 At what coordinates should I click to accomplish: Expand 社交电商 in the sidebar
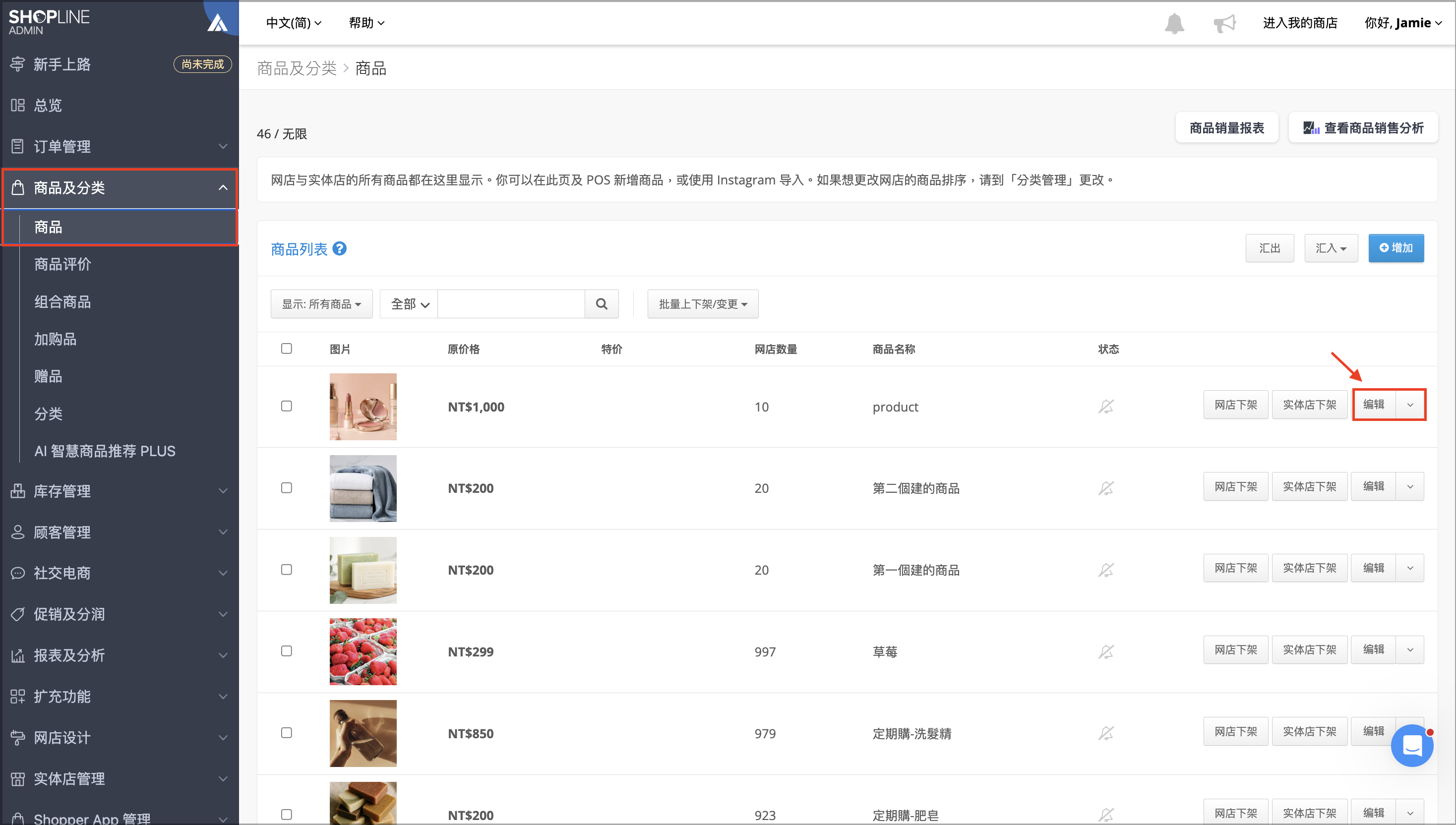click(x=120, y=573)
